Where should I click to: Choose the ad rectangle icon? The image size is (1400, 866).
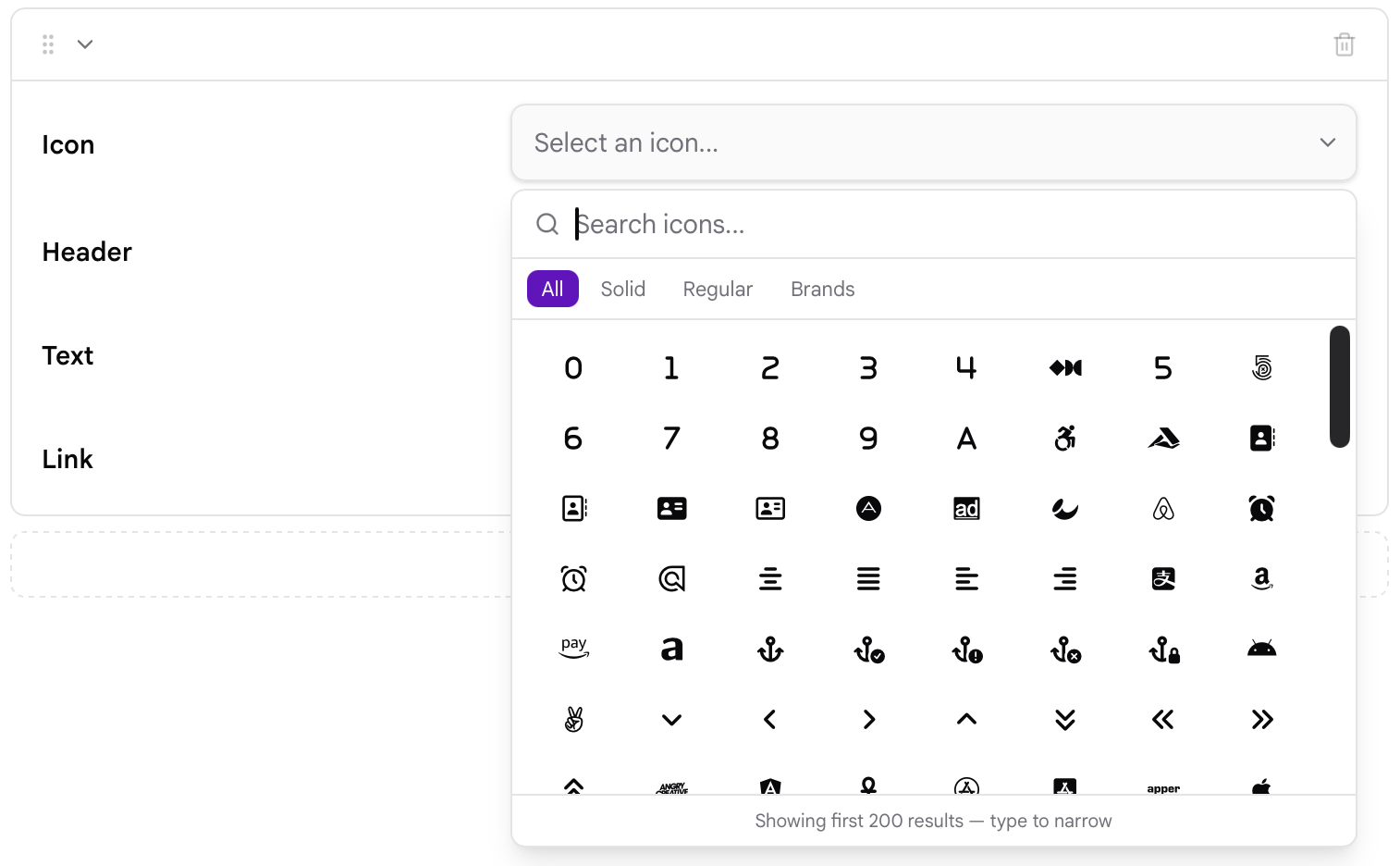[966, 509]
